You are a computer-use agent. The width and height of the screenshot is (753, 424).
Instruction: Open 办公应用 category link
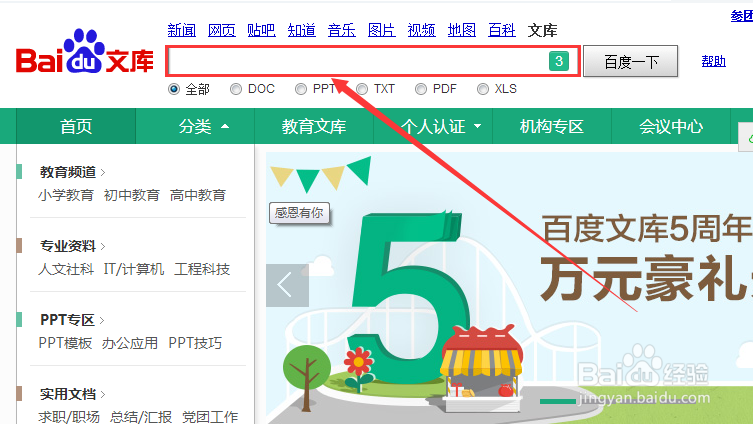coord(130,343)
